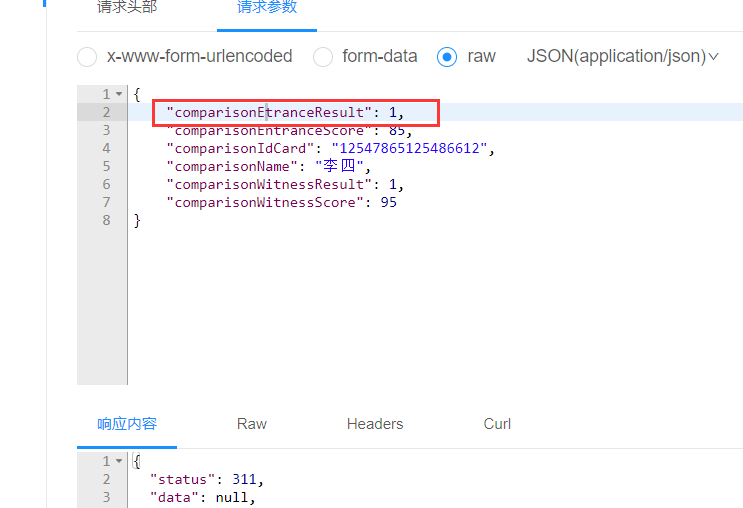This screenshot has width=743, height=508.
Task: Click the closing brace on line 8
Action: [137, 220]
